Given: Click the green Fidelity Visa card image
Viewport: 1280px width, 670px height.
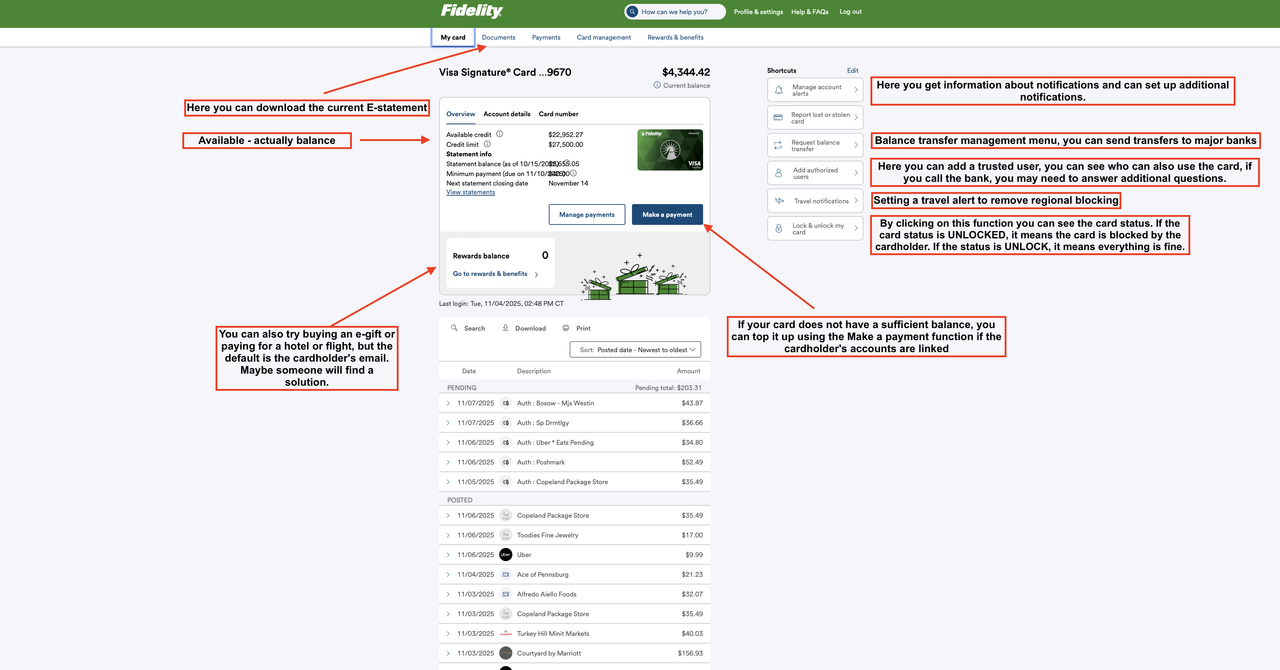Looking at the screenshot, I should pyautogui.click(x=670, y=150).
